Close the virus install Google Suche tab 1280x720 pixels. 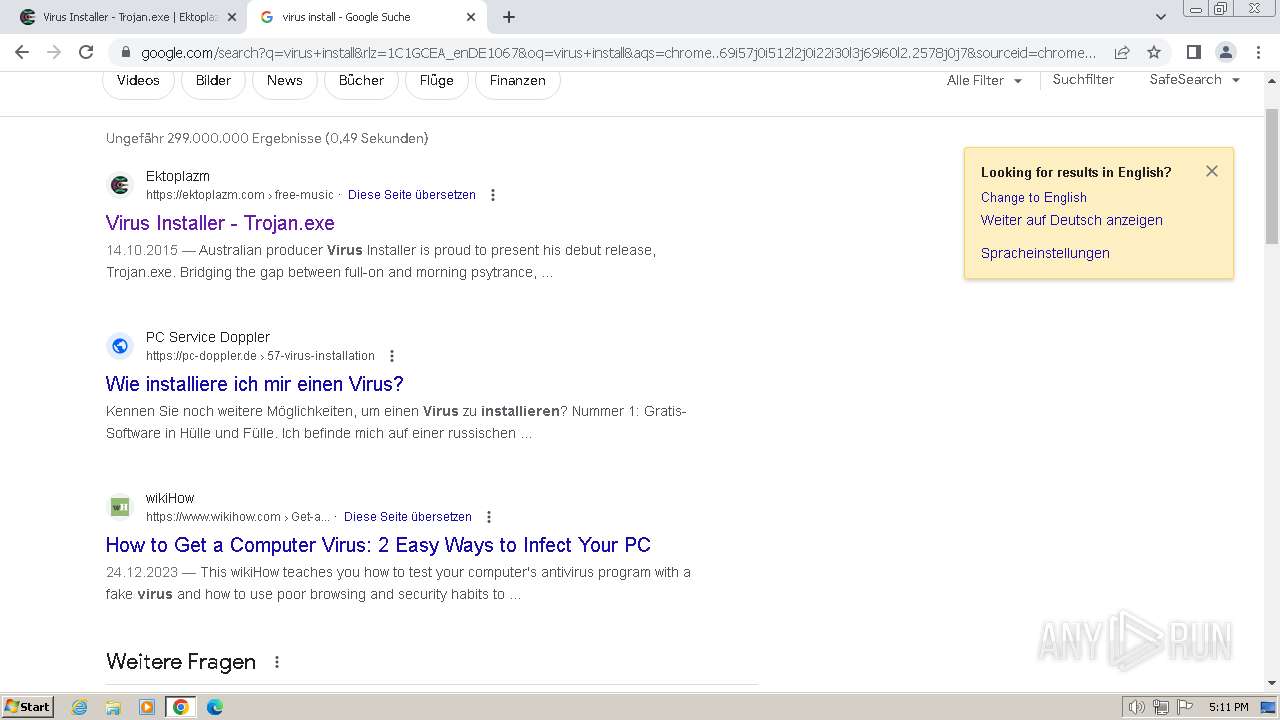pyautogui.click(x=471, y=17)
